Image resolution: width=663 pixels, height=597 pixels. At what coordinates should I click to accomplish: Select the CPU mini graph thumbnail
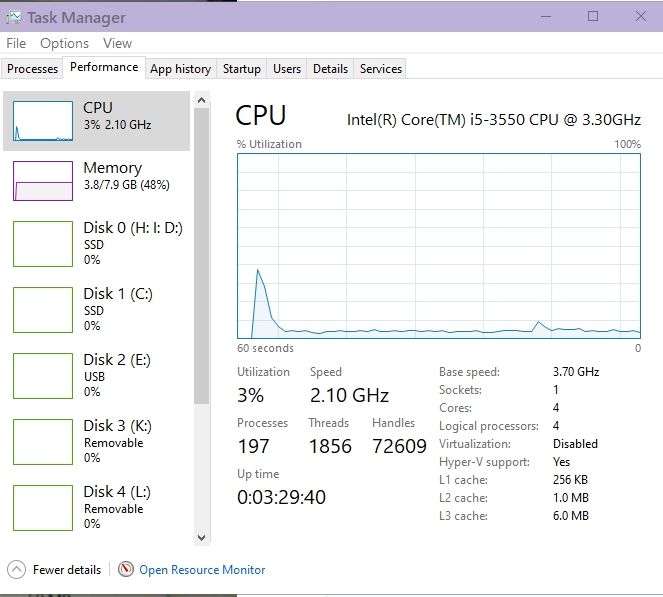pyautogui.click(x=43, y=121)
